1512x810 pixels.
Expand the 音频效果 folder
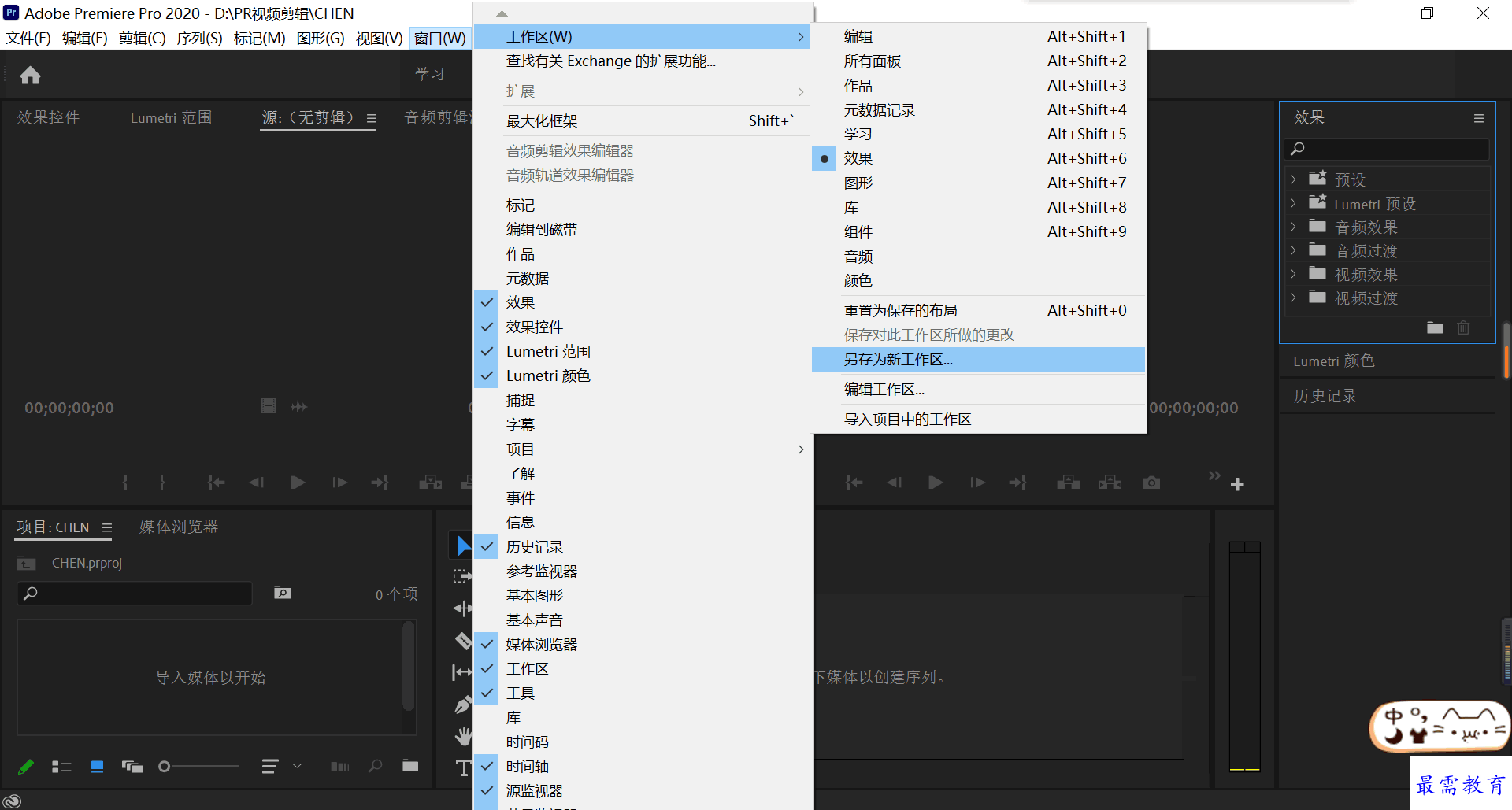pos(1293,227)
